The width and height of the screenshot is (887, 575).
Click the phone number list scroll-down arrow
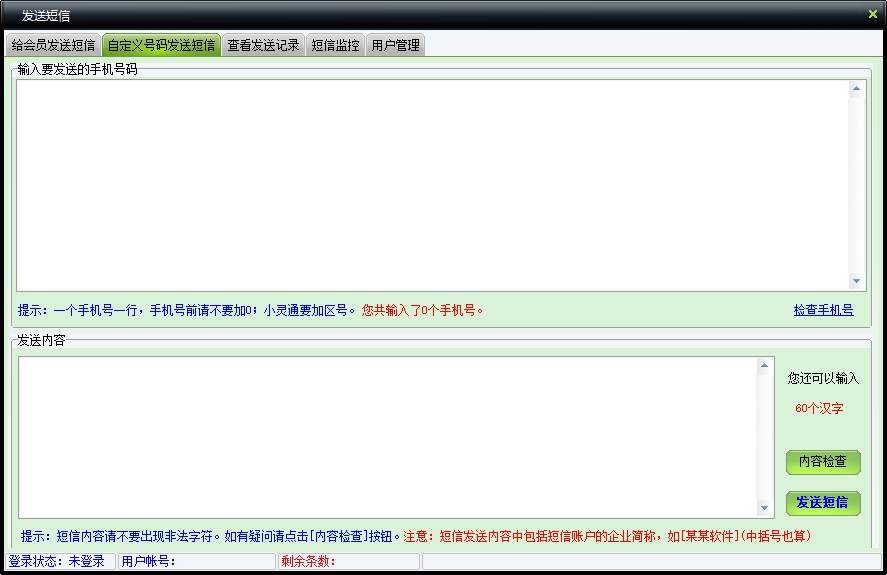[x=856, y=282]
